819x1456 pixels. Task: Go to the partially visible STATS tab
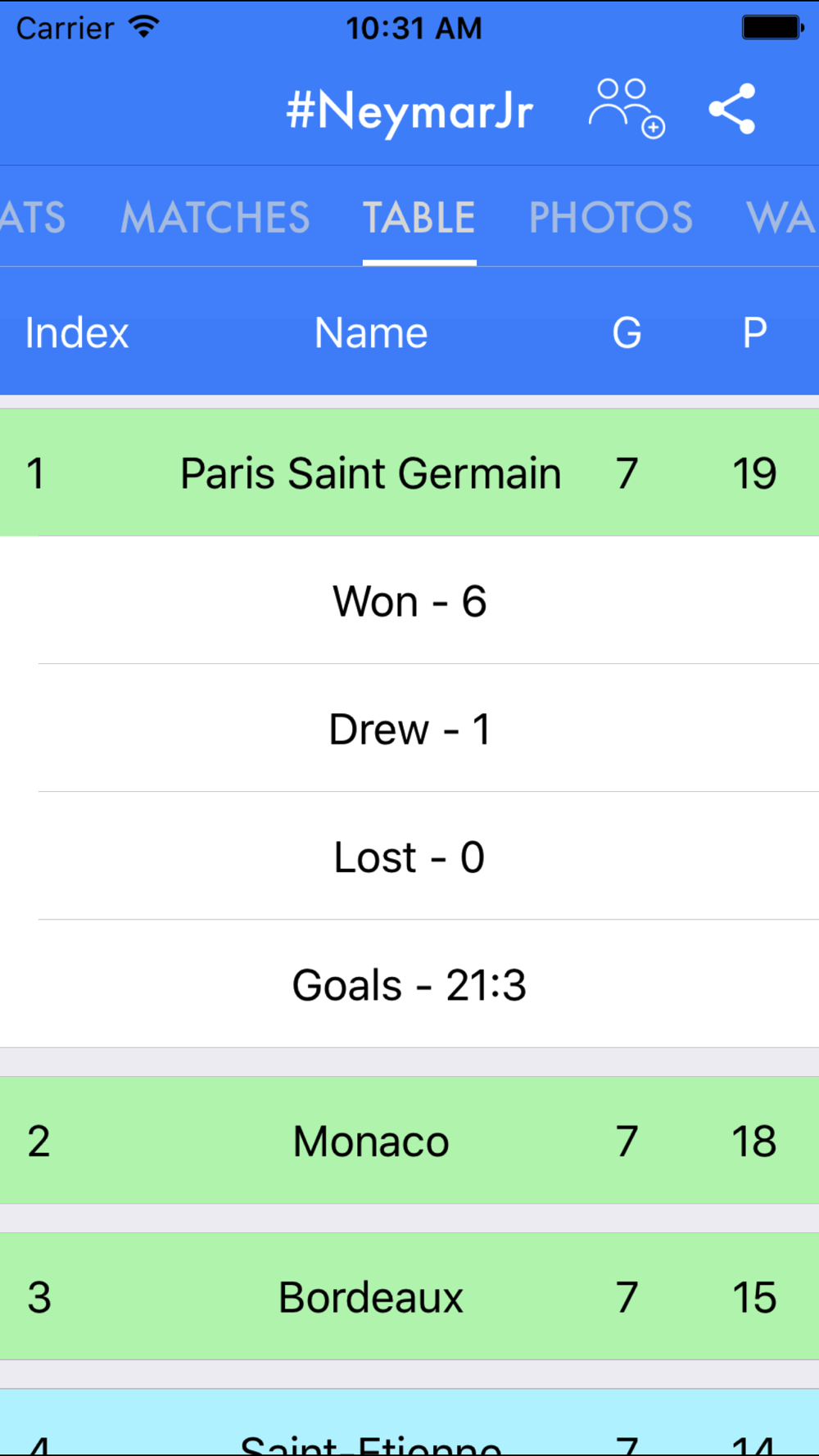click(x=33, y=217)
